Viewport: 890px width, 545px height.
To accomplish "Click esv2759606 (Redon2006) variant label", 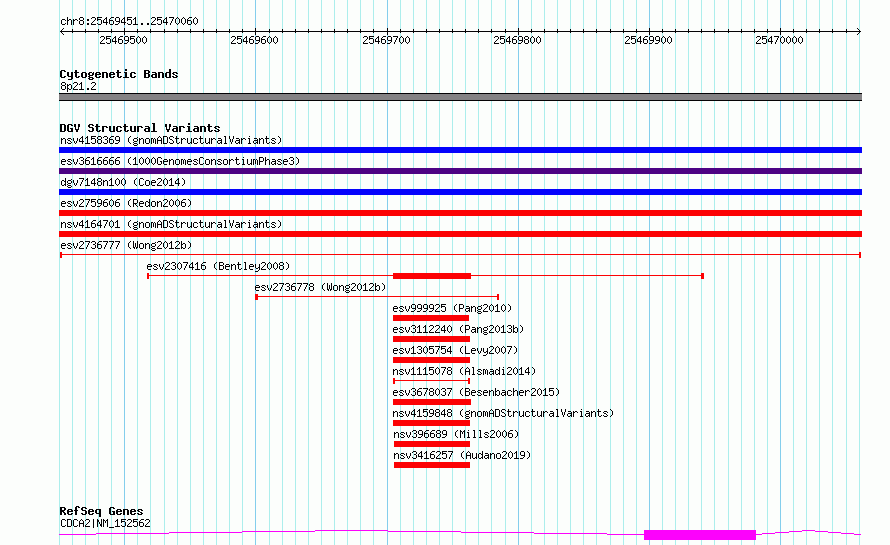I will point(126,203).
